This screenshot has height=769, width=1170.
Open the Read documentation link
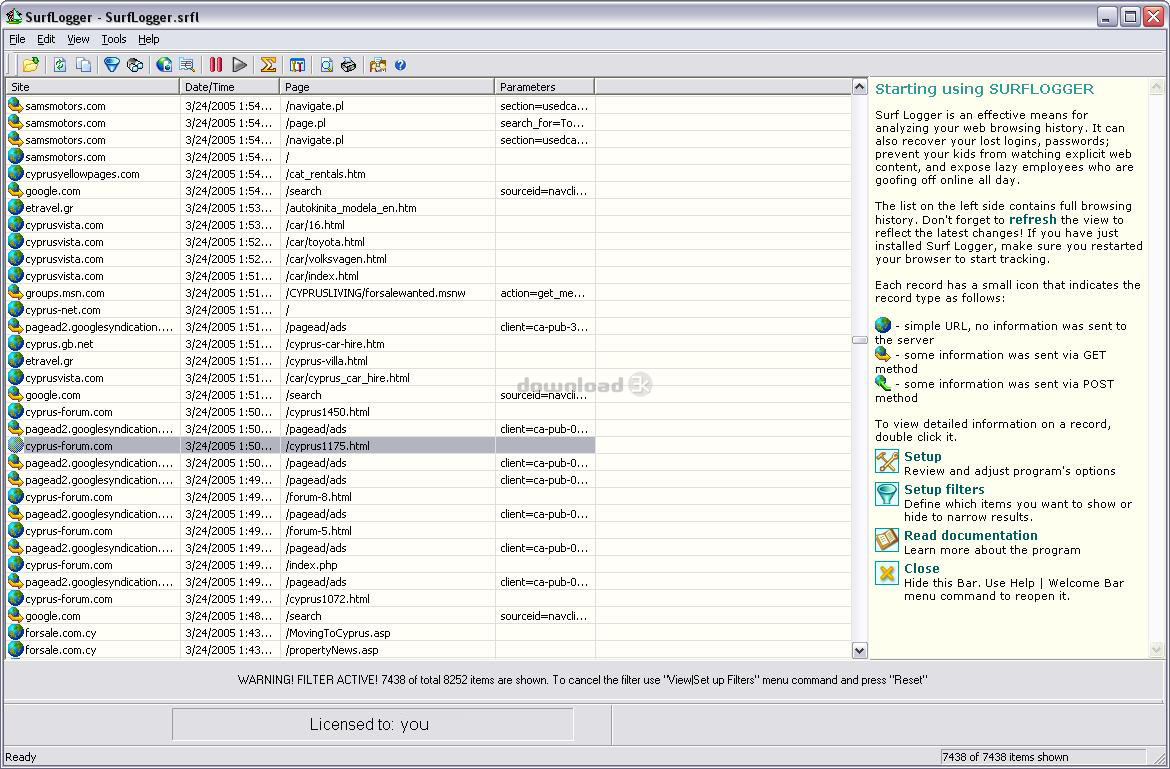pyautogui.click(x=970, y=536)
